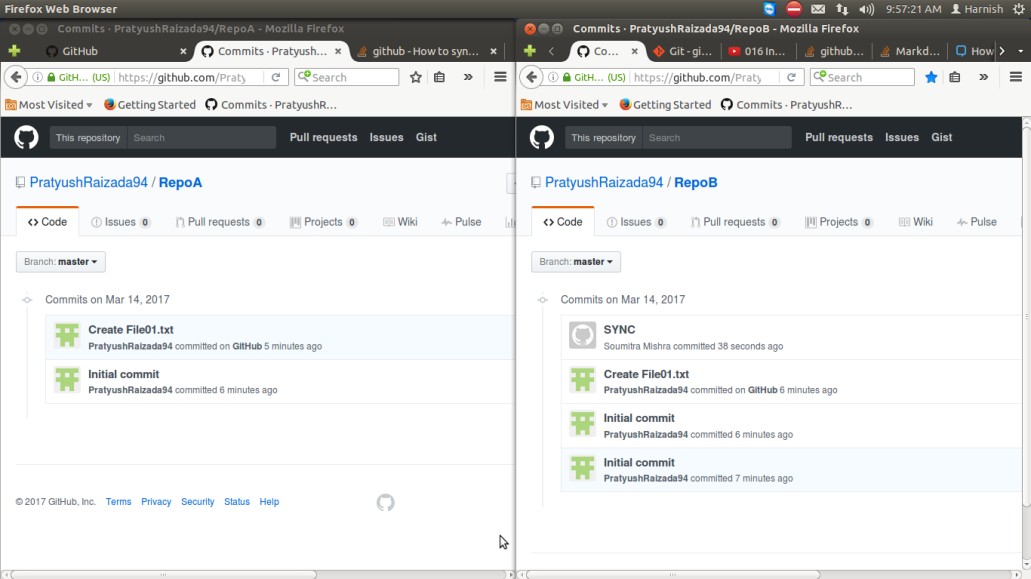Switch to 'github - How to syn...' tab
Screen dimensions: 1031x579
pos(425,51)
